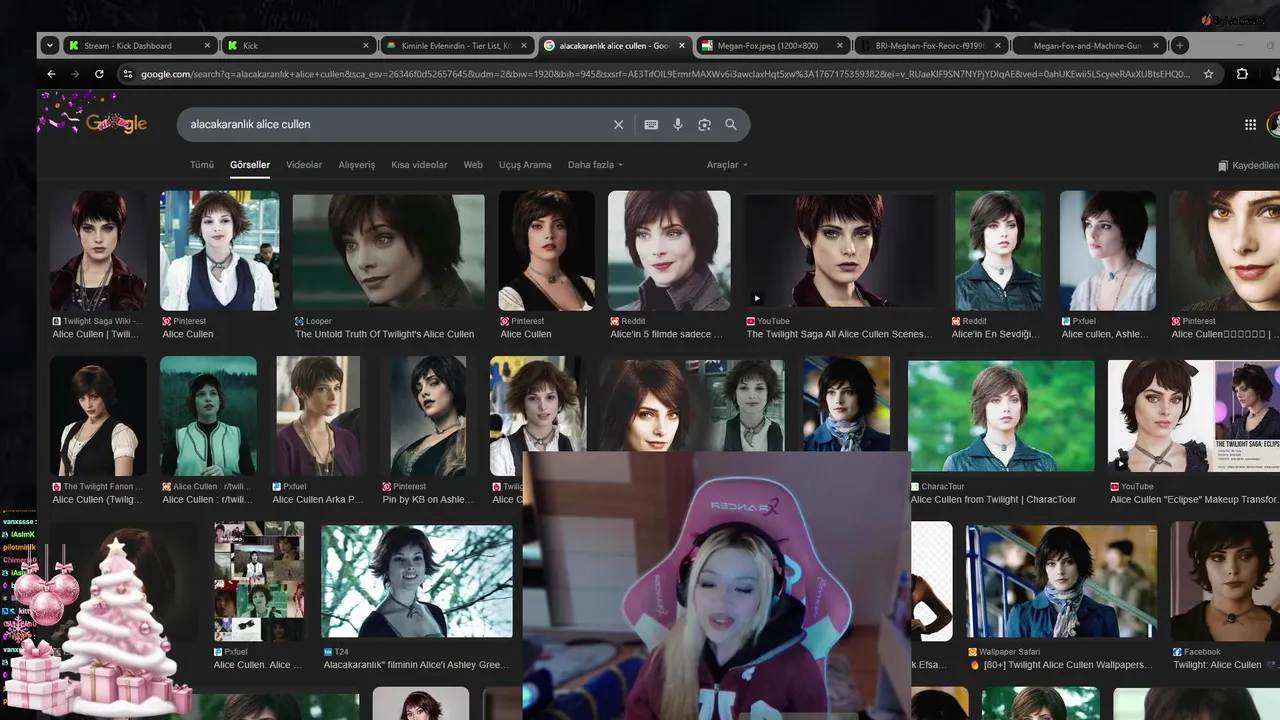Close the Kiminle Evlenirdin Tier List tab
The image size is (1280, 720).
[x=524, y=46]
